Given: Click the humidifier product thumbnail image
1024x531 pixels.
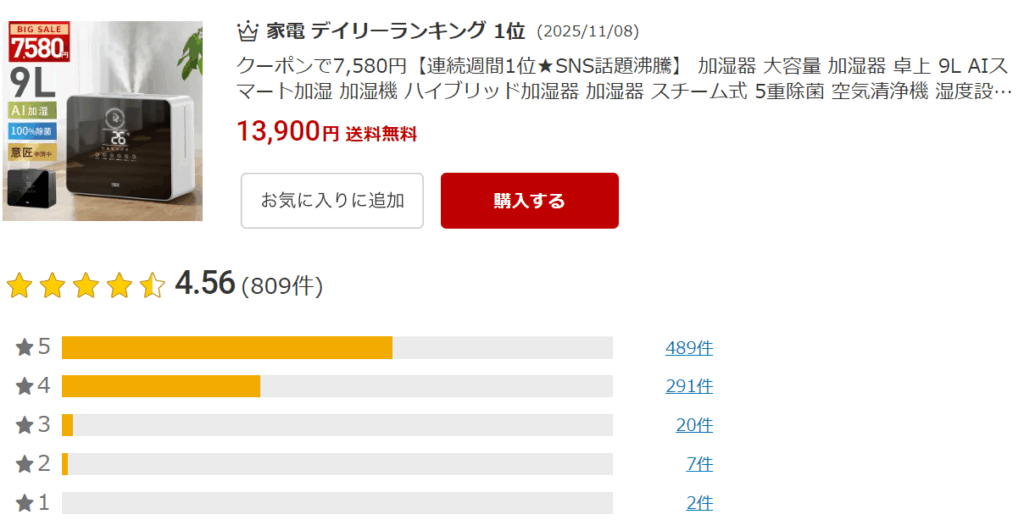Looking at the screenshot, I should click(x=102, y=120).
